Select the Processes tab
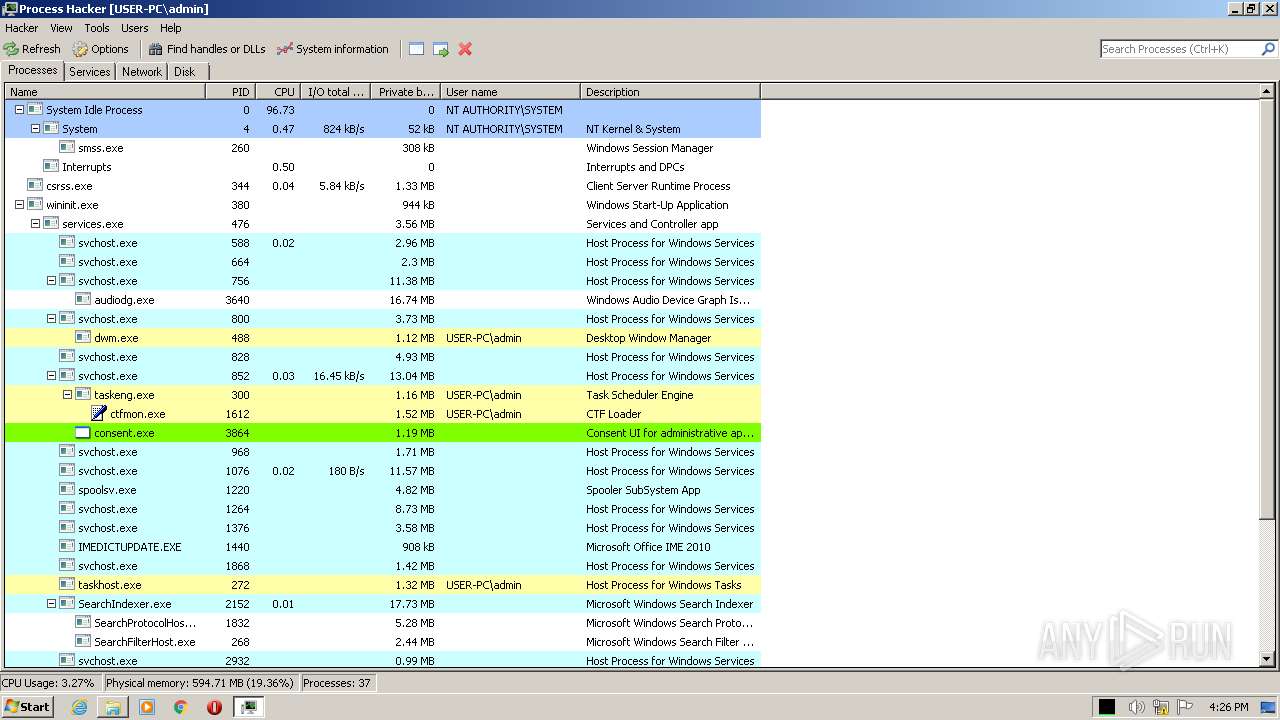 pos(33,71)
